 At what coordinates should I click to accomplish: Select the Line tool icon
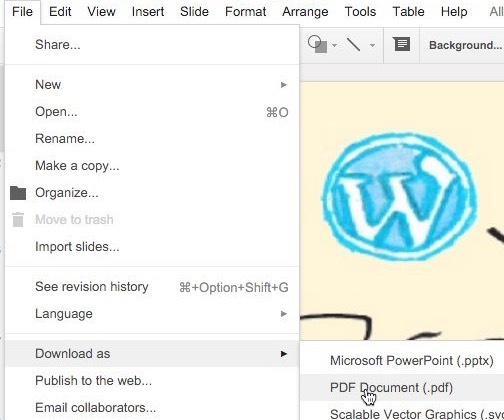(x=353, y=44)
